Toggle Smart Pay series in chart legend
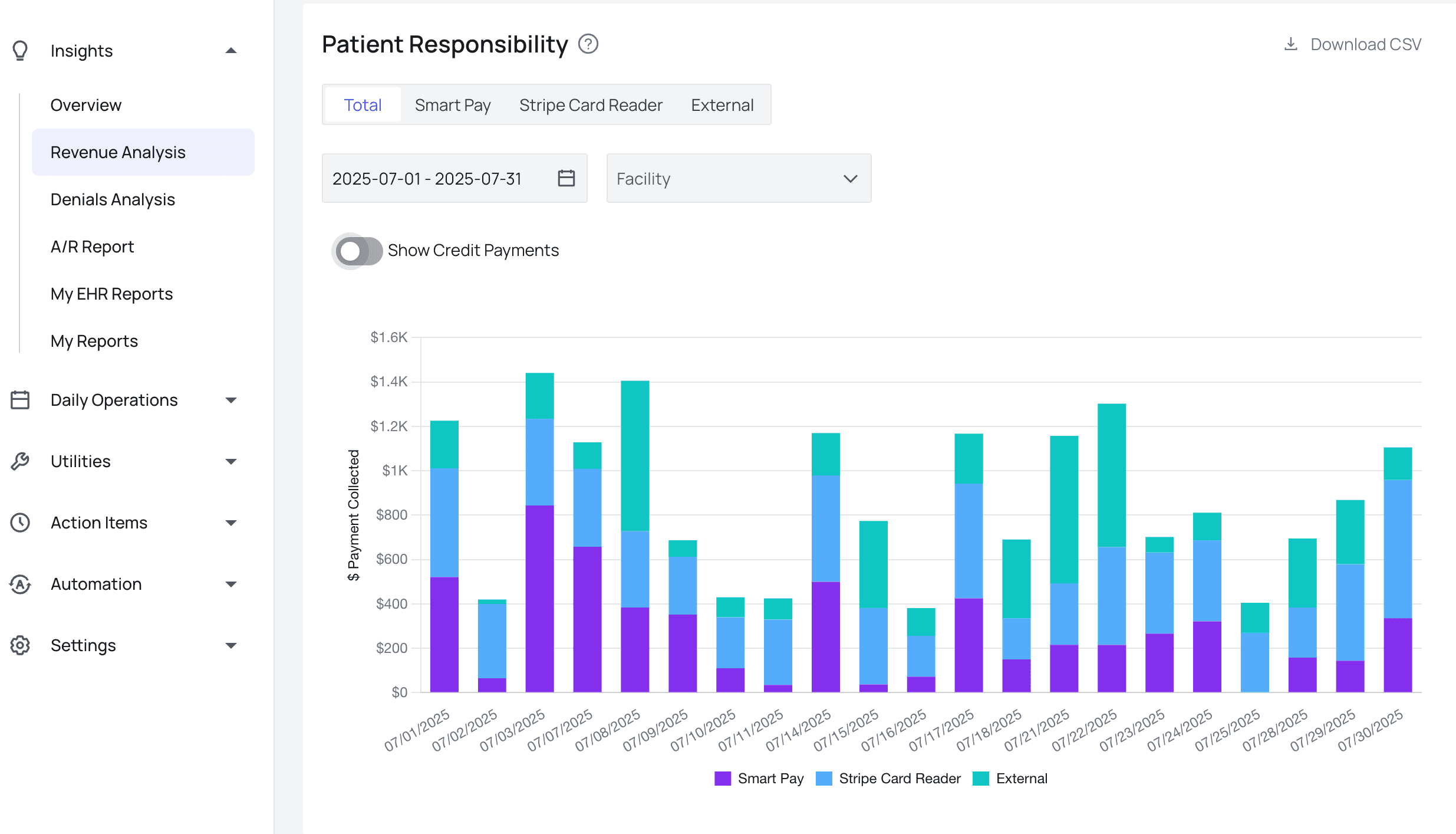Image resolution: width=1456 pixels, height=834 pixels. pyautogui.click(x=770, y=779)
